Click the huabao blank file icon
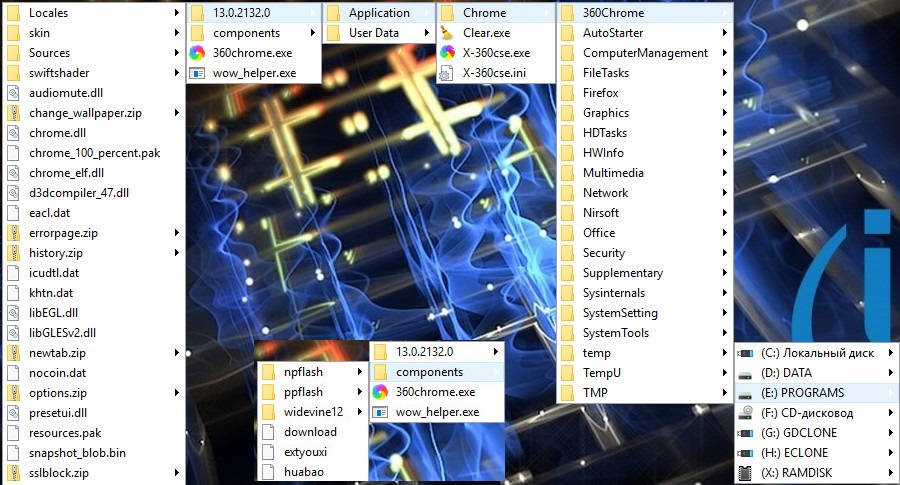 tap(268, 472)
